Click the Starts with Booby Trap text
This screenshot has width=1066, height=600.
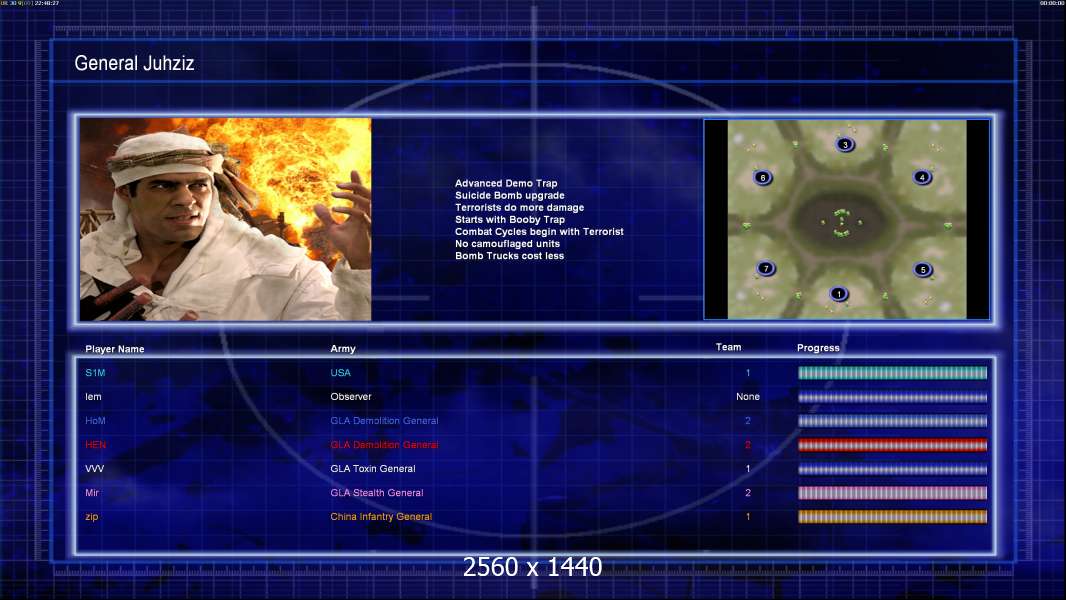coord(510,219)
